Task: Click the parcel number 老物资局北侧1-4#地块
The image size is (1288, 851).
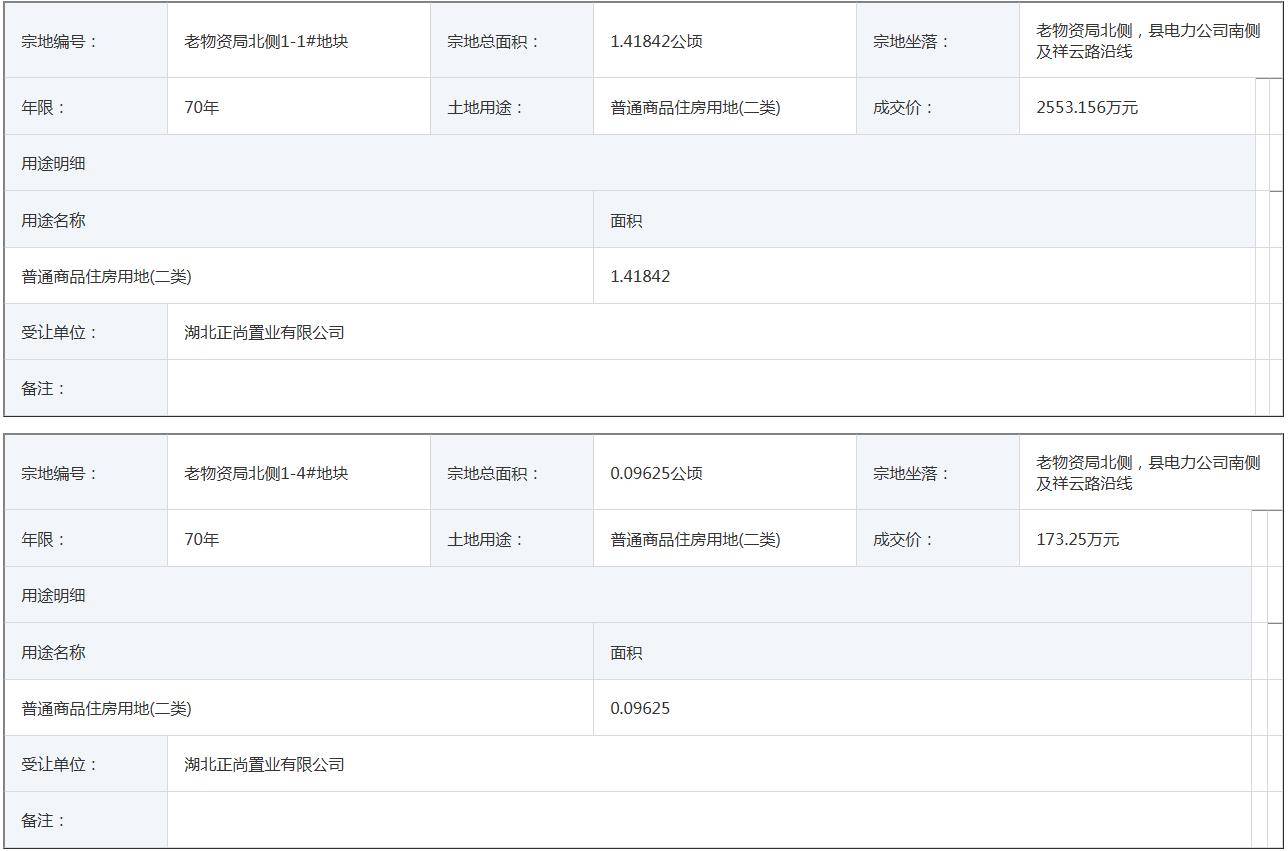Action: [x=266, y=474]
